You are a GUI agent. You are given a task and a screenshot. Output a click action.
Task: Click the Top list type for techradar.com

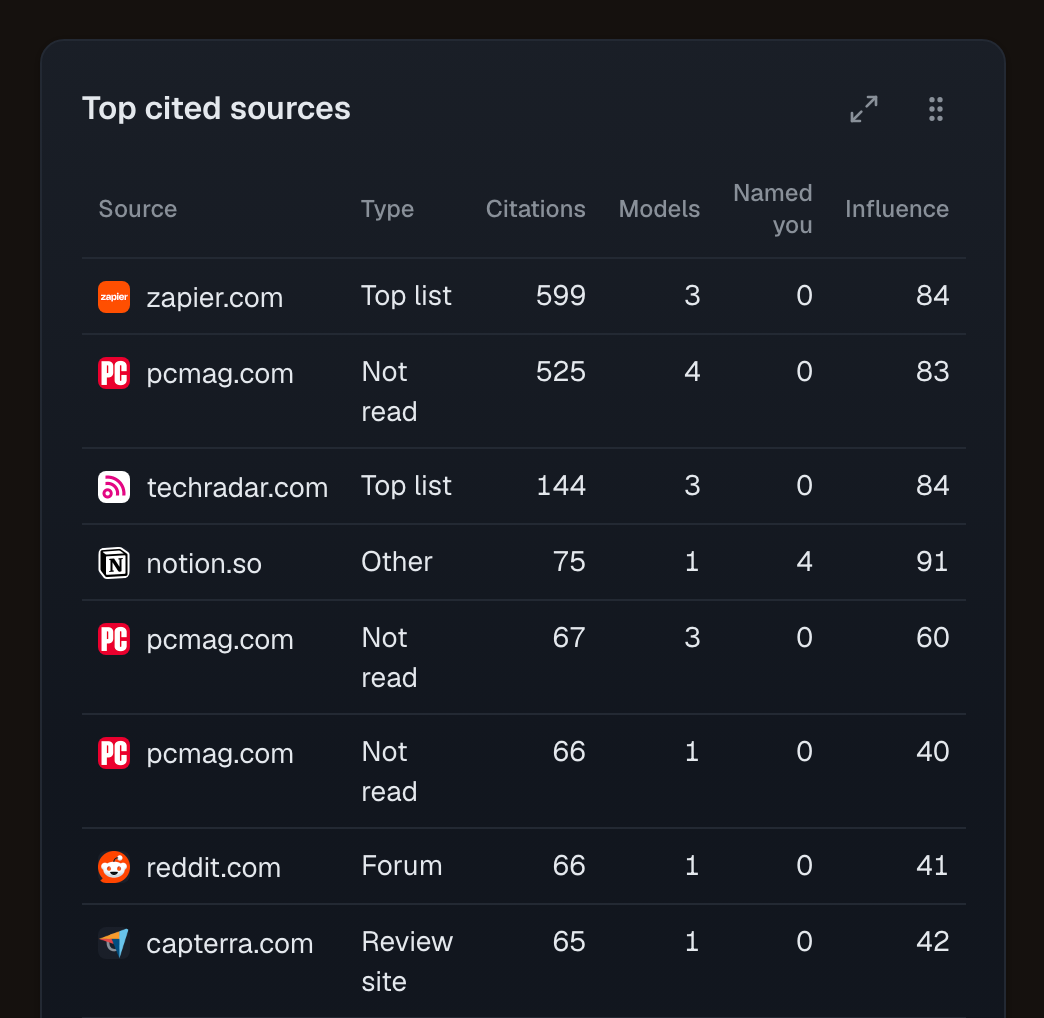pos(406,485)
